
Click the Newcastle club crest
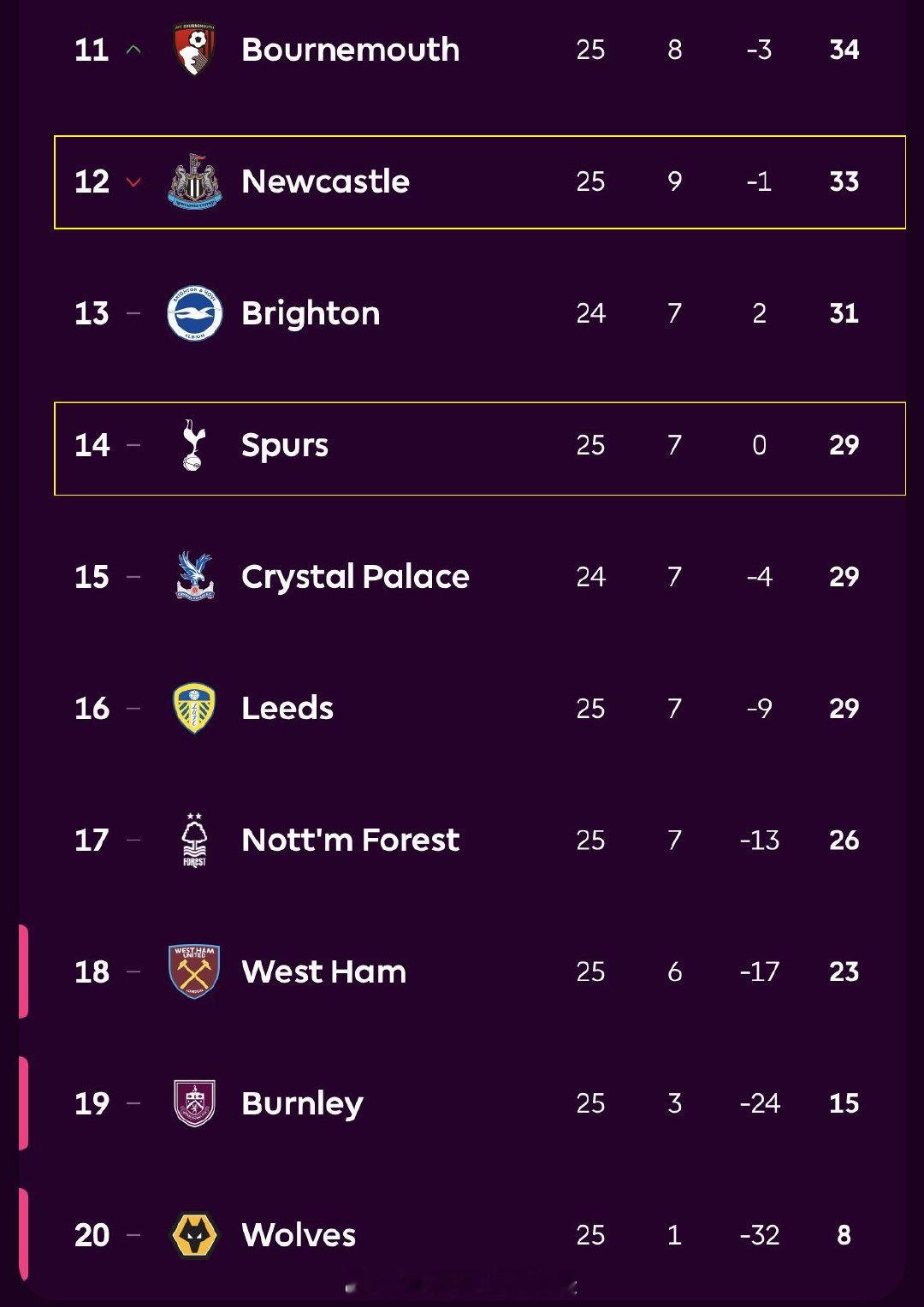tap(194, 181)
